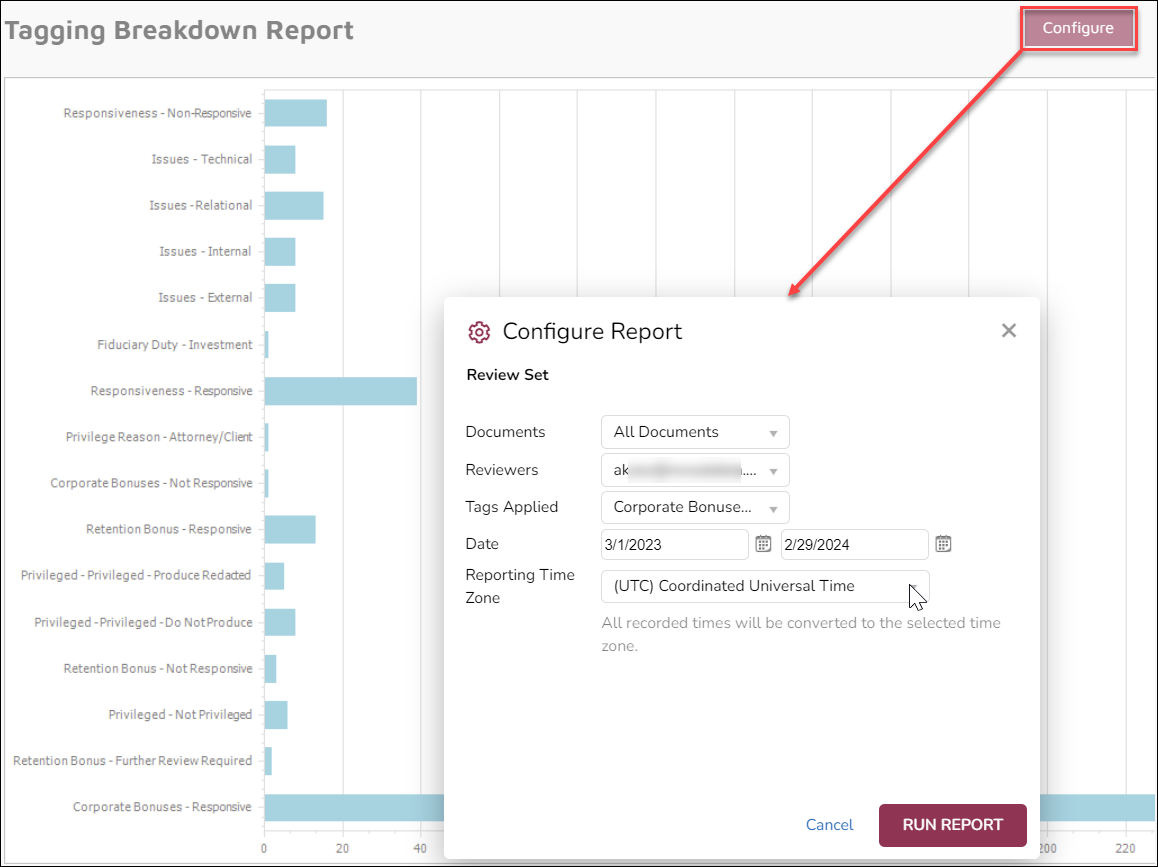The image size is (1158, 867).
Task: Click the Tagging Breakdown Report title
Action: [181, 30]
